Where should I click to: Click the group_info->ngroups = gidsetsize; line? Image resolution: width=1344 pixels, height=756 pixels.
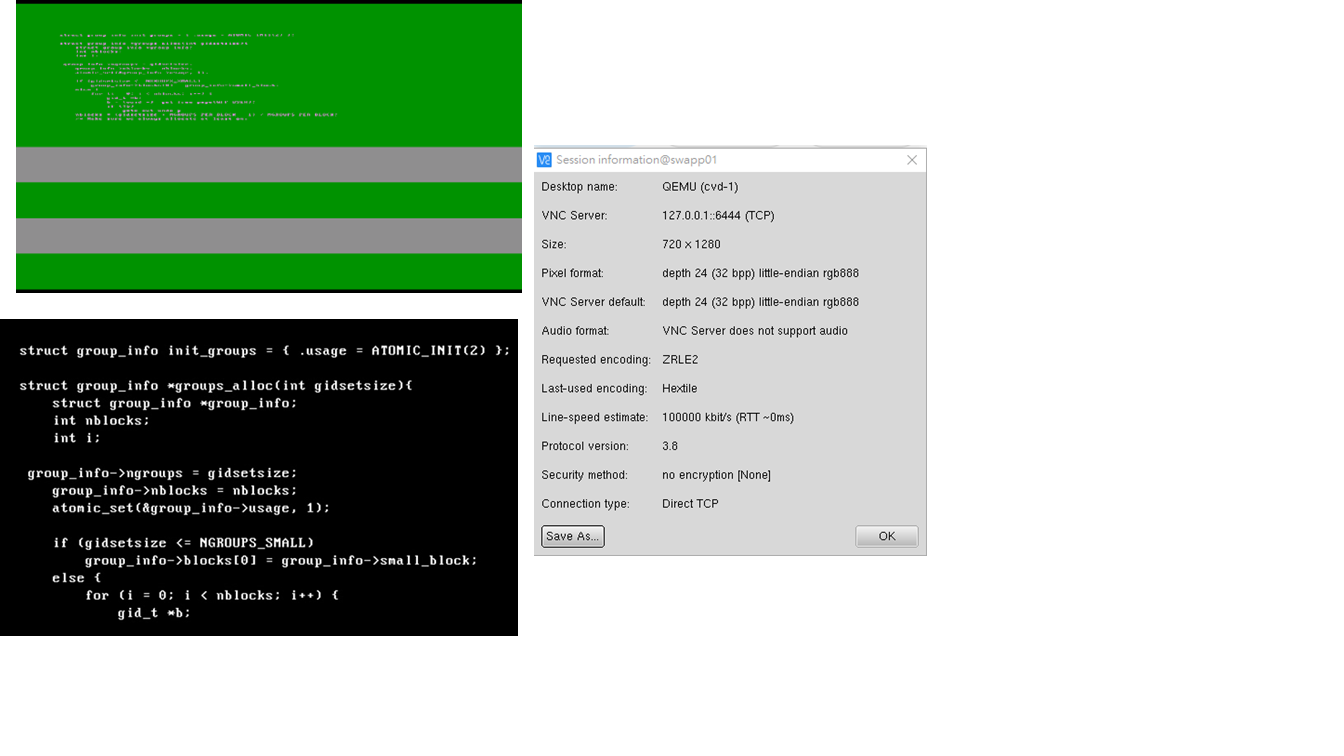(162, 473)
